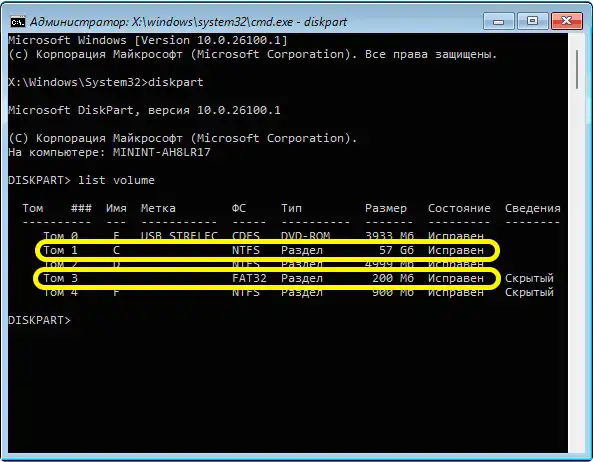Click the 'Имя' column header
593x462 pixels.
pyautogui.click(x=116, y=208)
